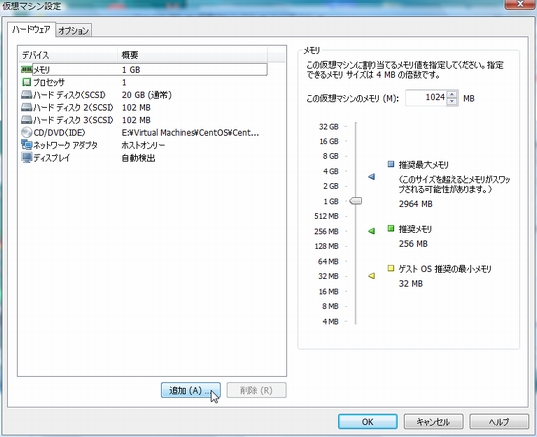
Task: Switch to the オプション tab
Action: [74, 30]
